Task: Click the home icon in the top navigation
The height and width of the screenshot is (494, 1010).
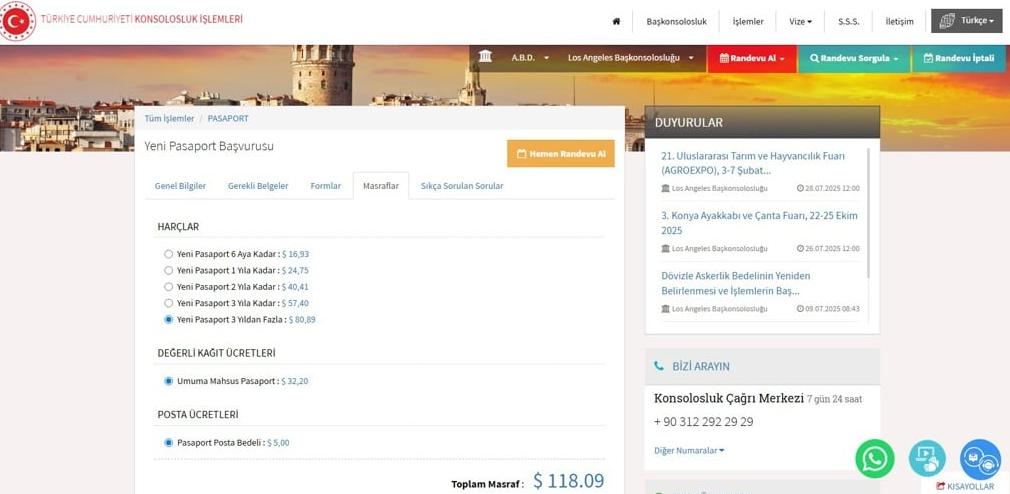Action: coord(616,21)
